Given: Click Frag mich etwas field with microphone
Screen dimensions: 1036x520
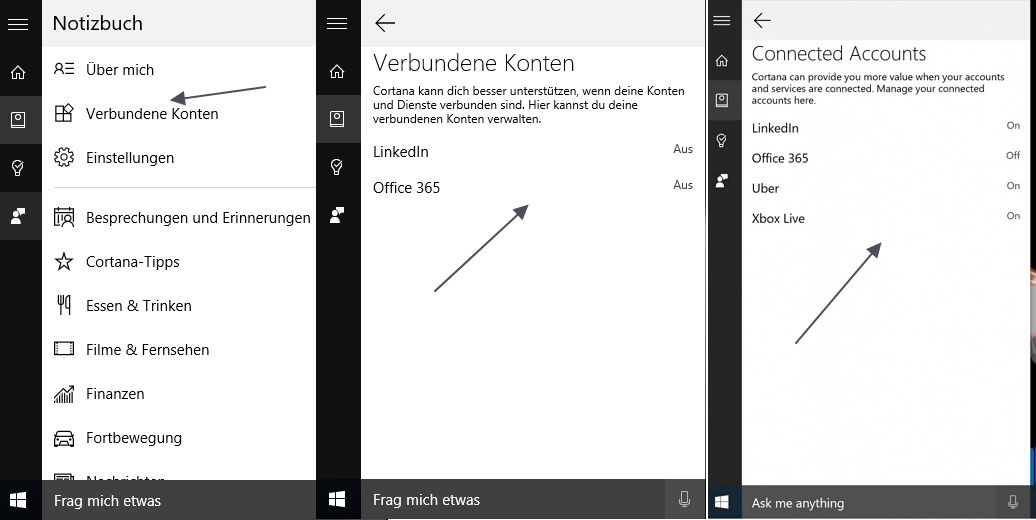Looking at the screenshot, I should click(513, 500).
